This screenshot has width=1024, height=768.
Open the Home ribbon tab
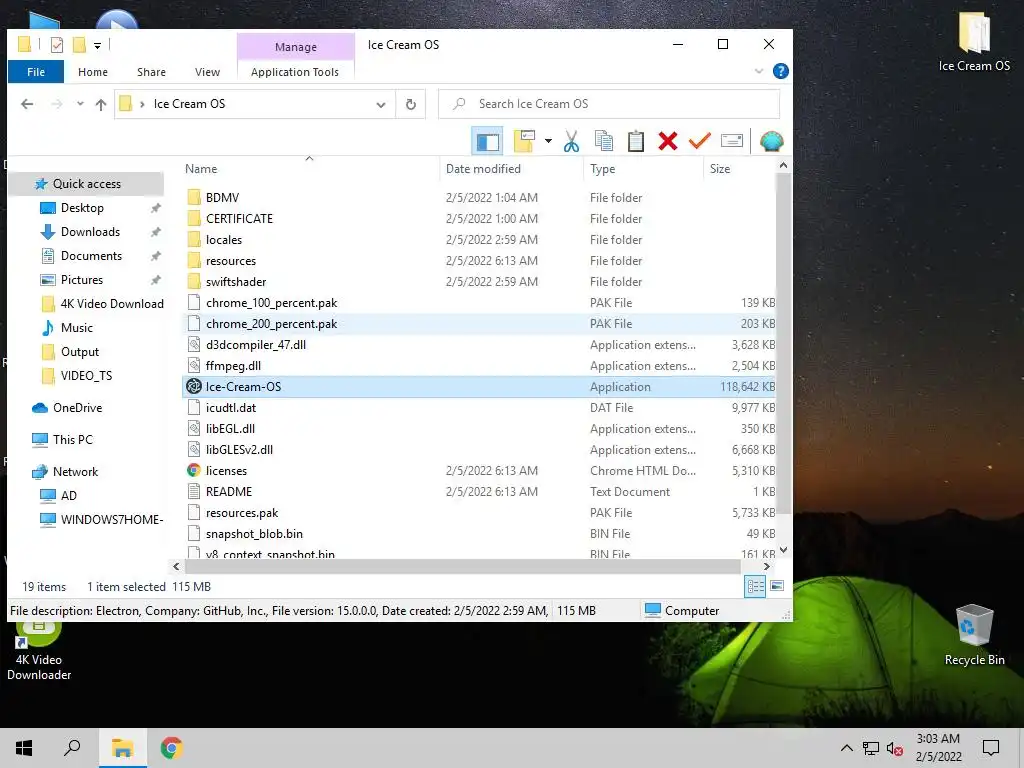click(93, 72)
